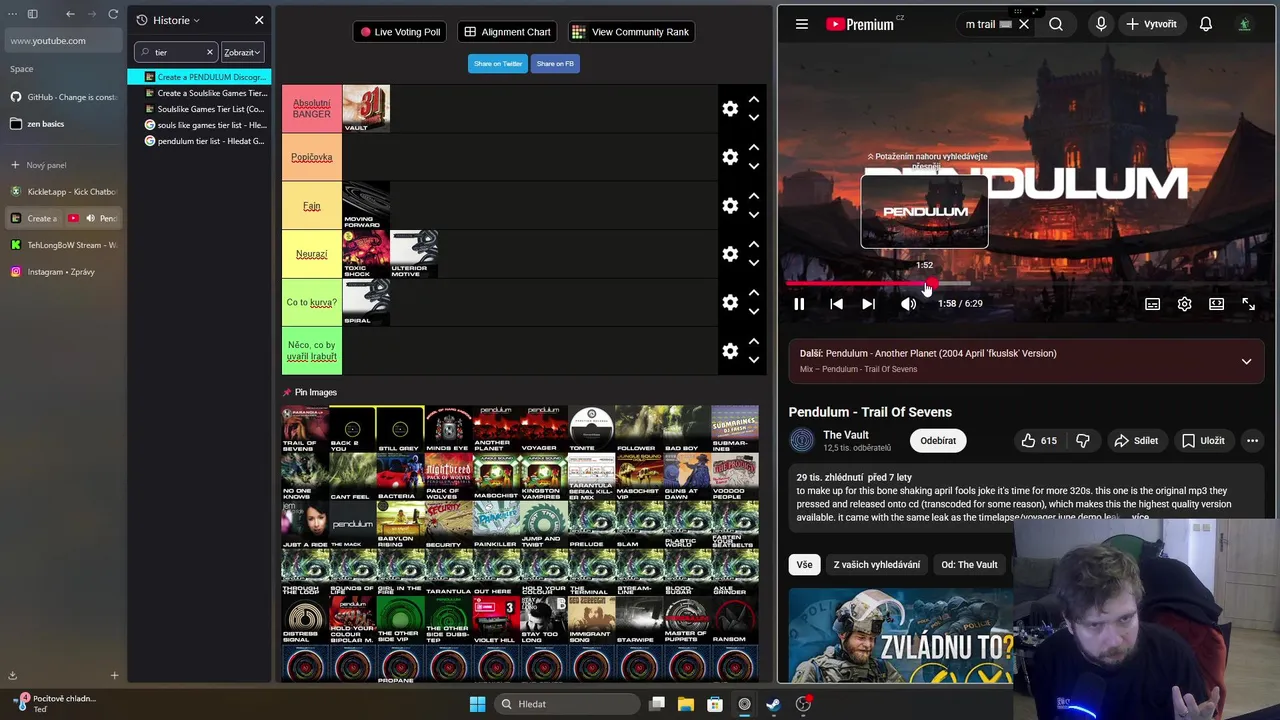
Task: Open Windows Start menu on taskbar
Action: tap(477, 704)
